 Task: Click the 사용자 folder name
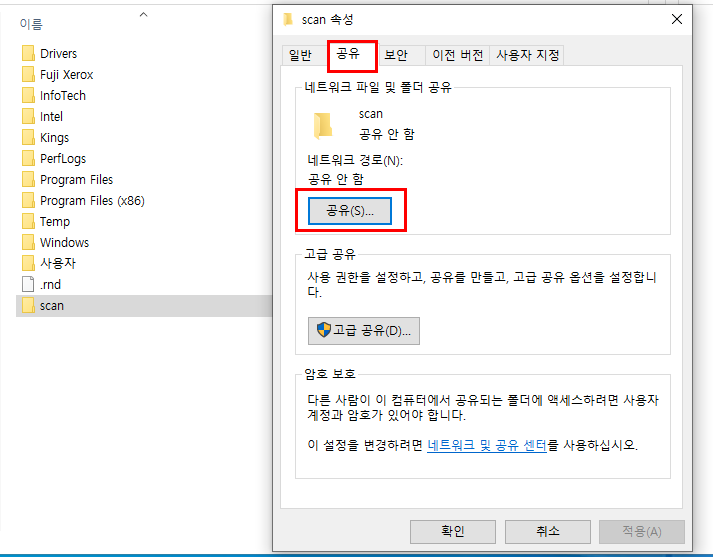tap(58, 263)
